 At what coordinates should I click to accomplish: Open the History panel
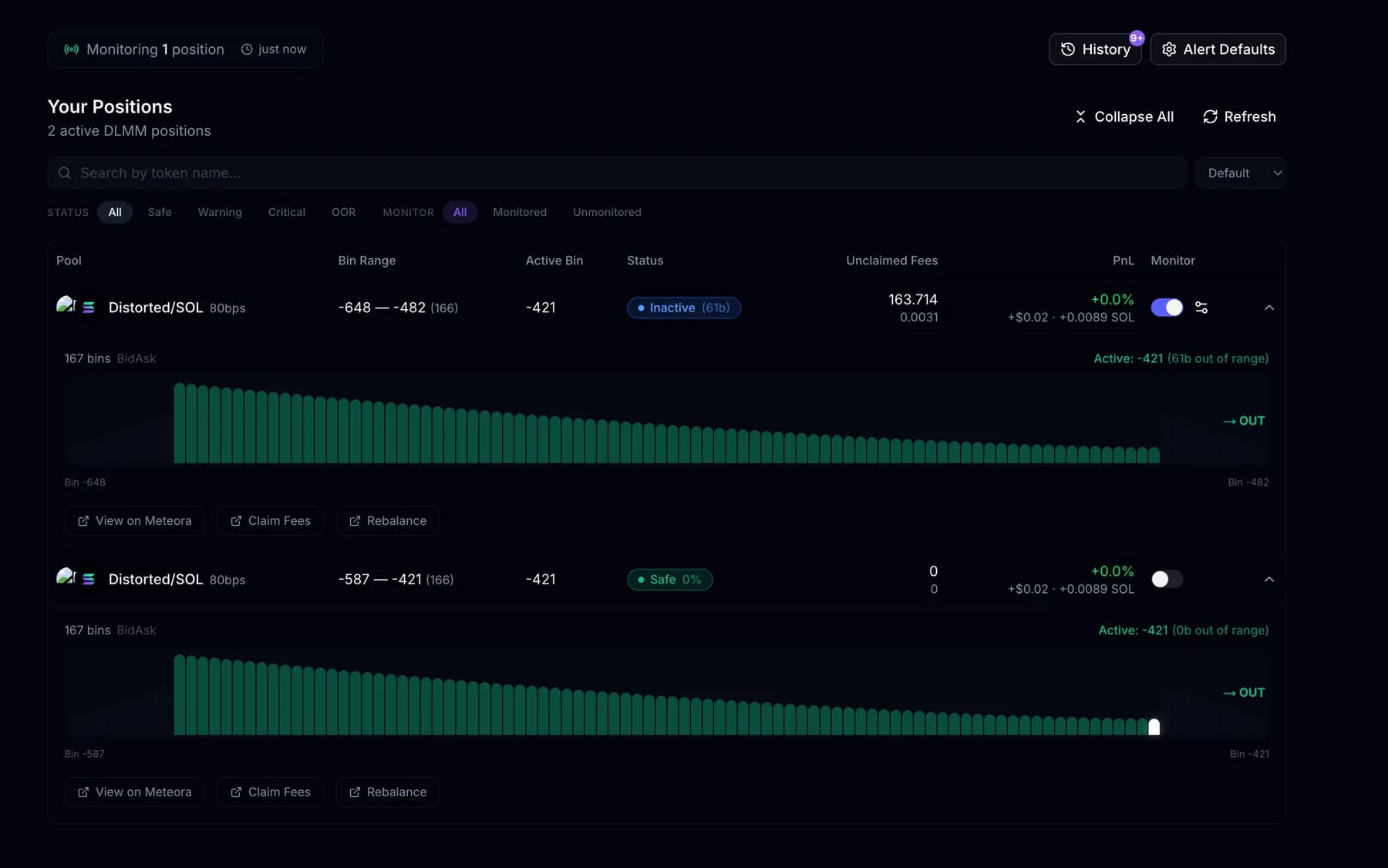(1095, 49)
